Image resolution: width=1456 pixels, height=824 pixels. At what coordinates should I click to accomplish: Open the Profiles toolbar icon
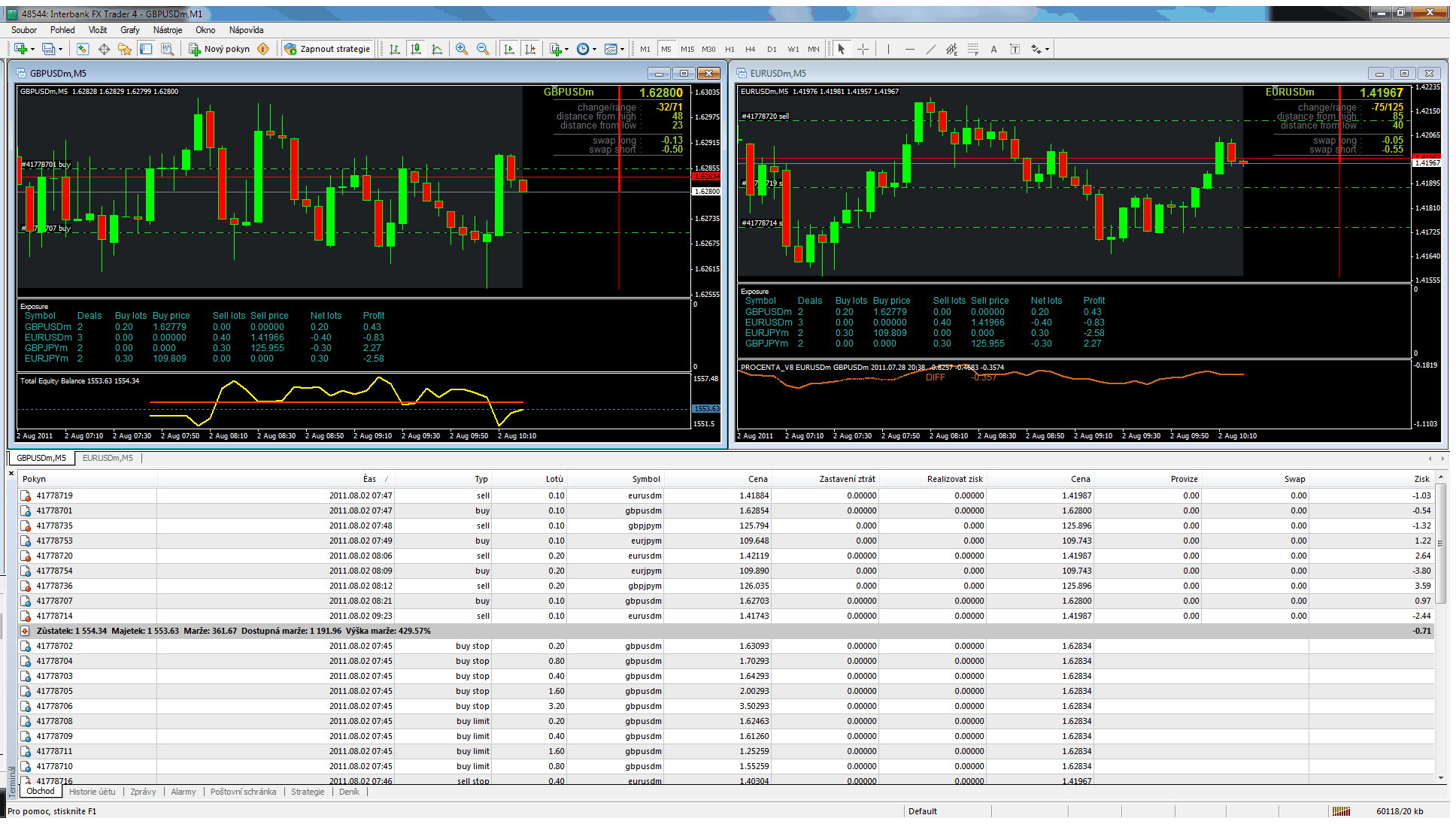pos(48,49)
